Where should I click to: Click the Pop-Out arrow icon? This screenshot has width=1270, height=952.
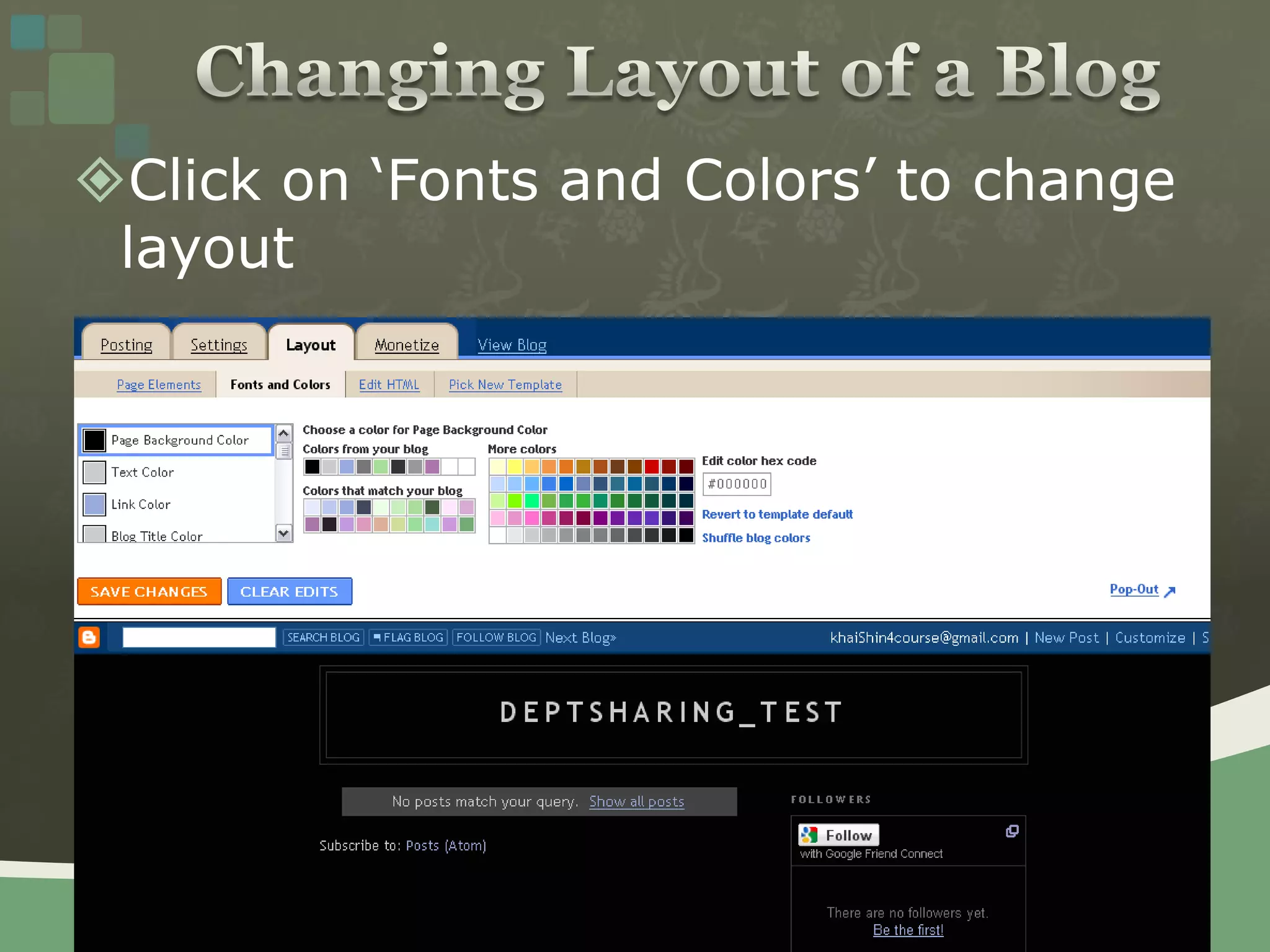(x=1170, y=591)
